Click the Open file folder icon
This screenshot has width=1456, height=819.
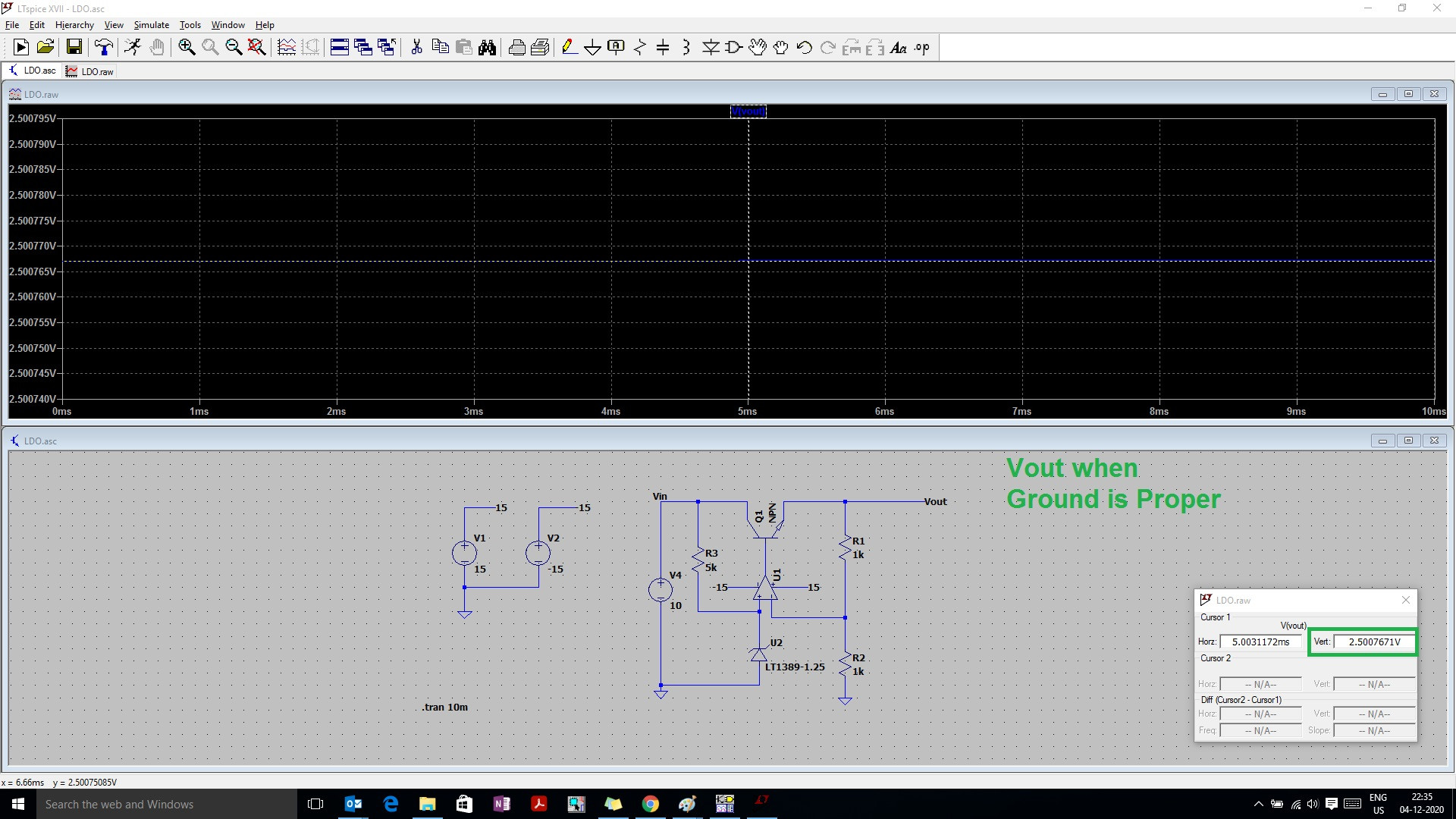[45, 48]
